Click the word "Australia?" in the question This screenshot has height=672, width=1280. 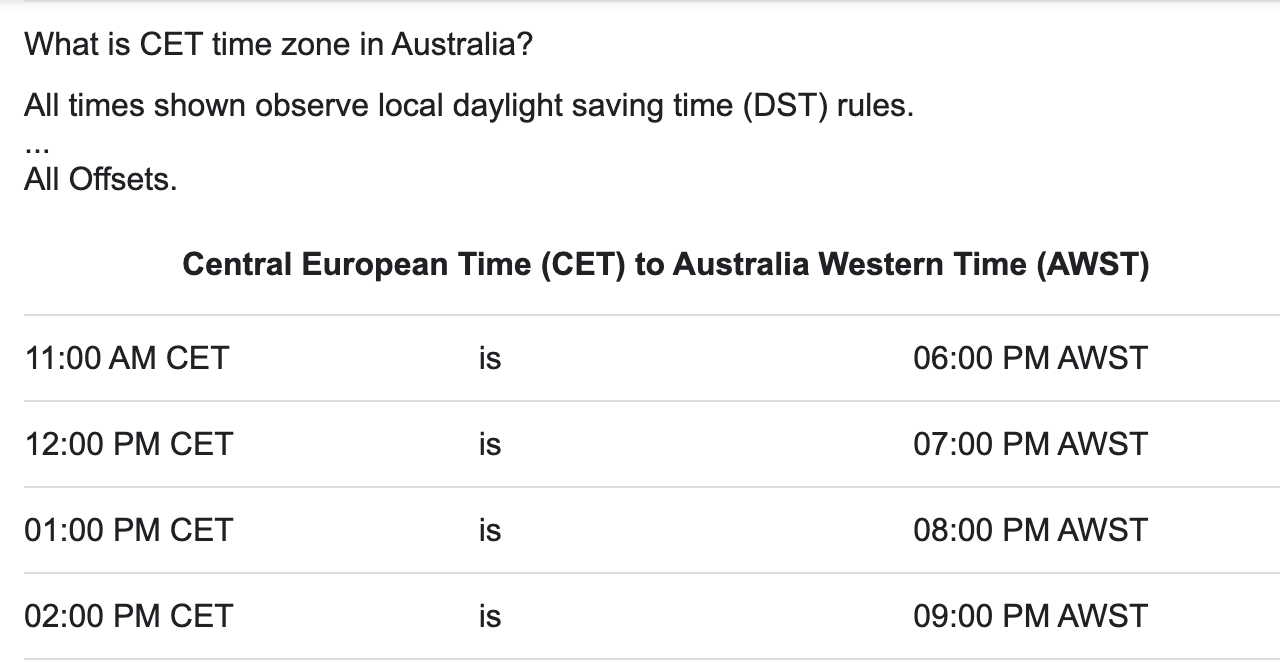click(x=461, y=45)
